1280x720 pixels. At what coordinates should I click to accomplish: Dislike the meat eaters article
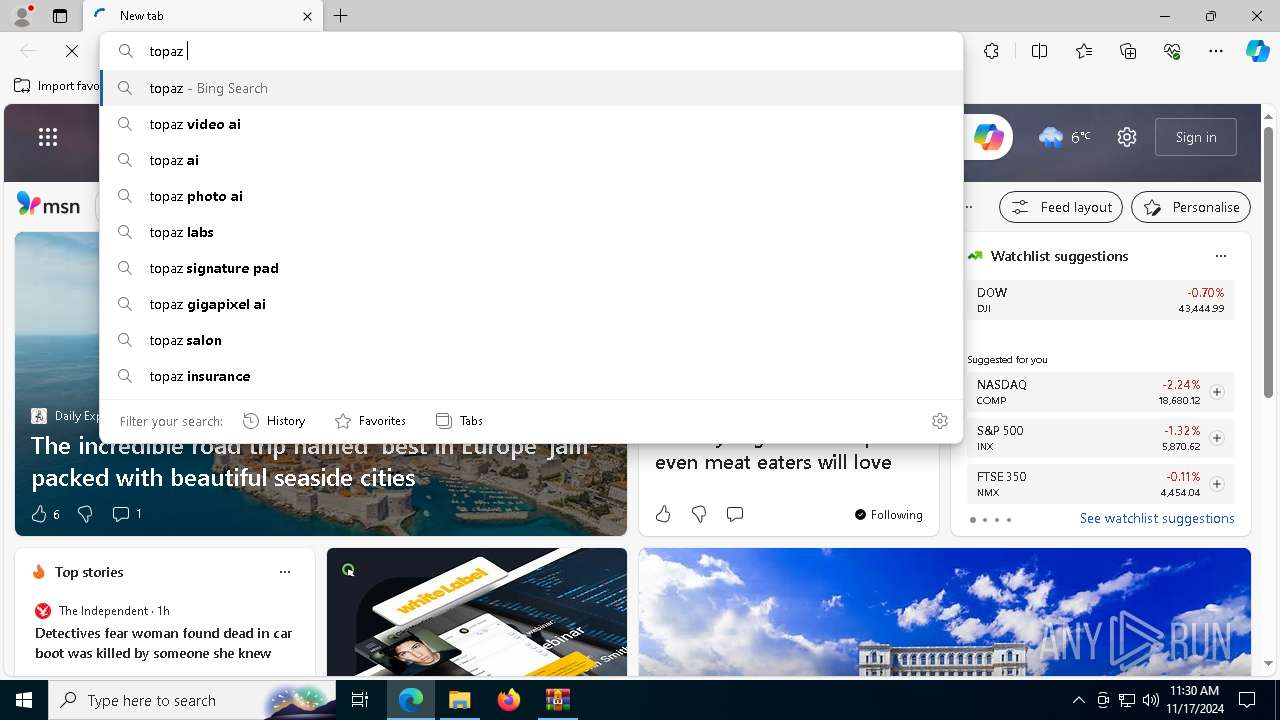699,514
